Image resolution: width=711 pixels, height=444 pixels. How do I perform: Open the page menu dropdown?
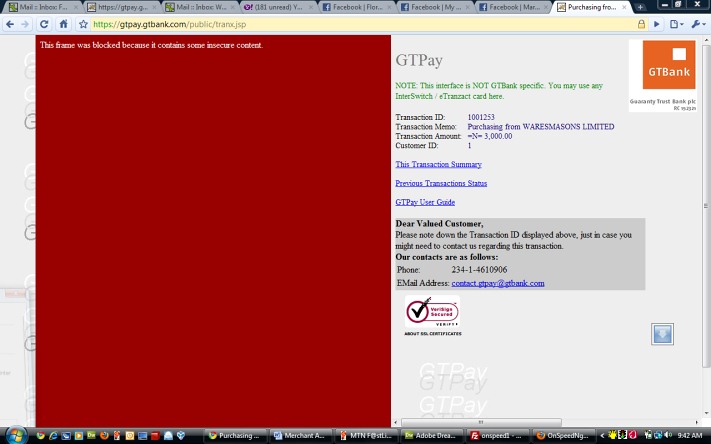(x=677, y=24)
